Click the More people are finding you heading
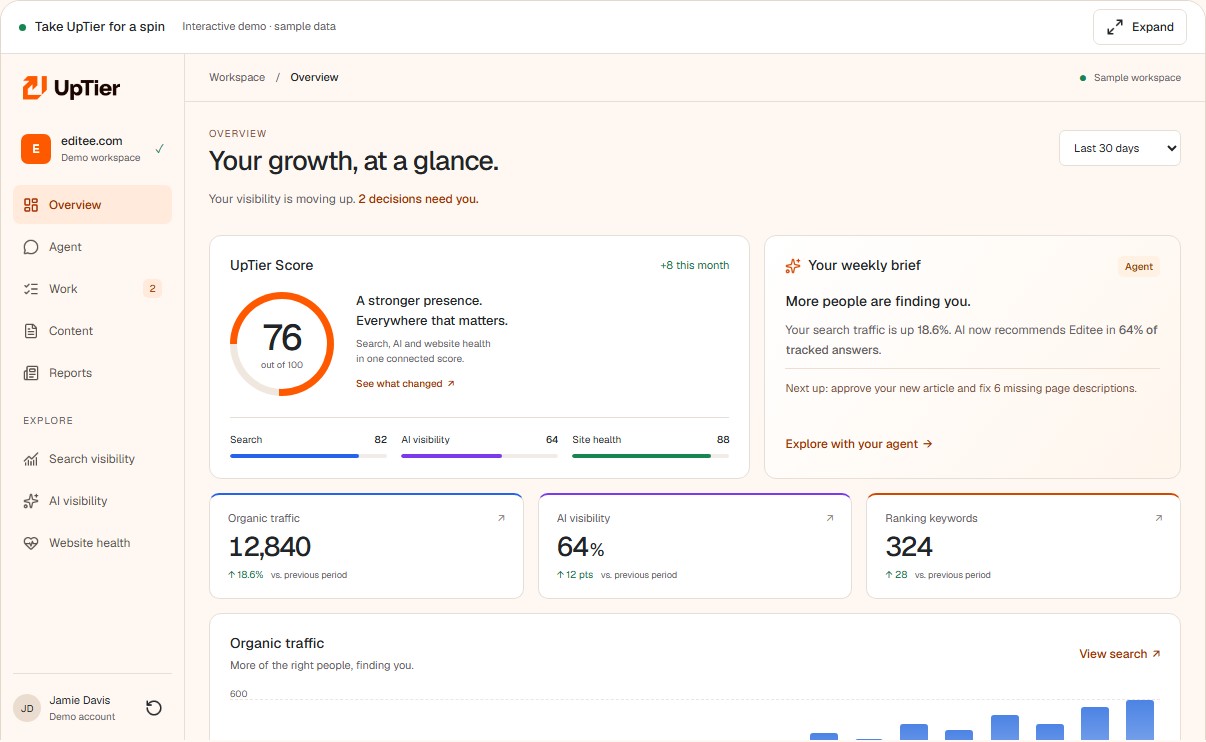The height and width of the screenshot is (742, 1206). [878, 301]
